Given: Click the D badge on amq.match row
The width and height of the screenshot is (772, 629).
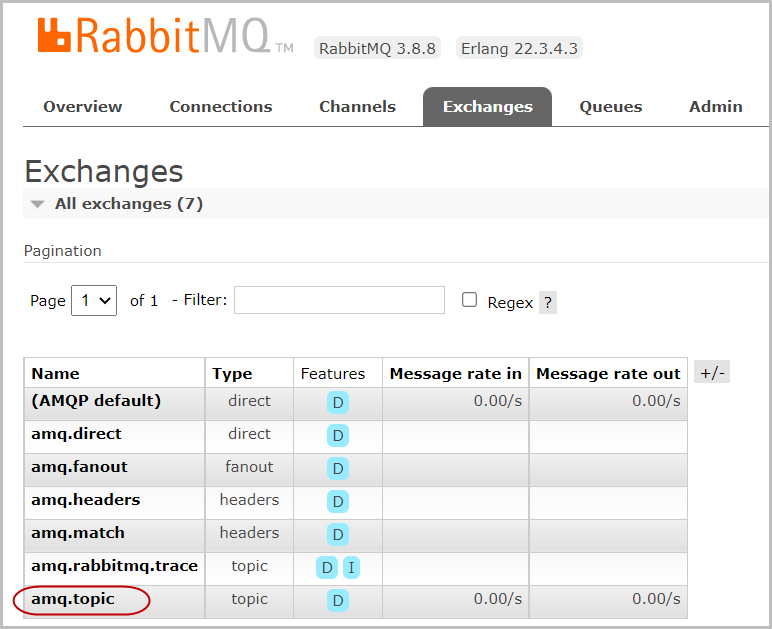Looking at the screenshot, I should pyautogui.click(x=338, y=534).
